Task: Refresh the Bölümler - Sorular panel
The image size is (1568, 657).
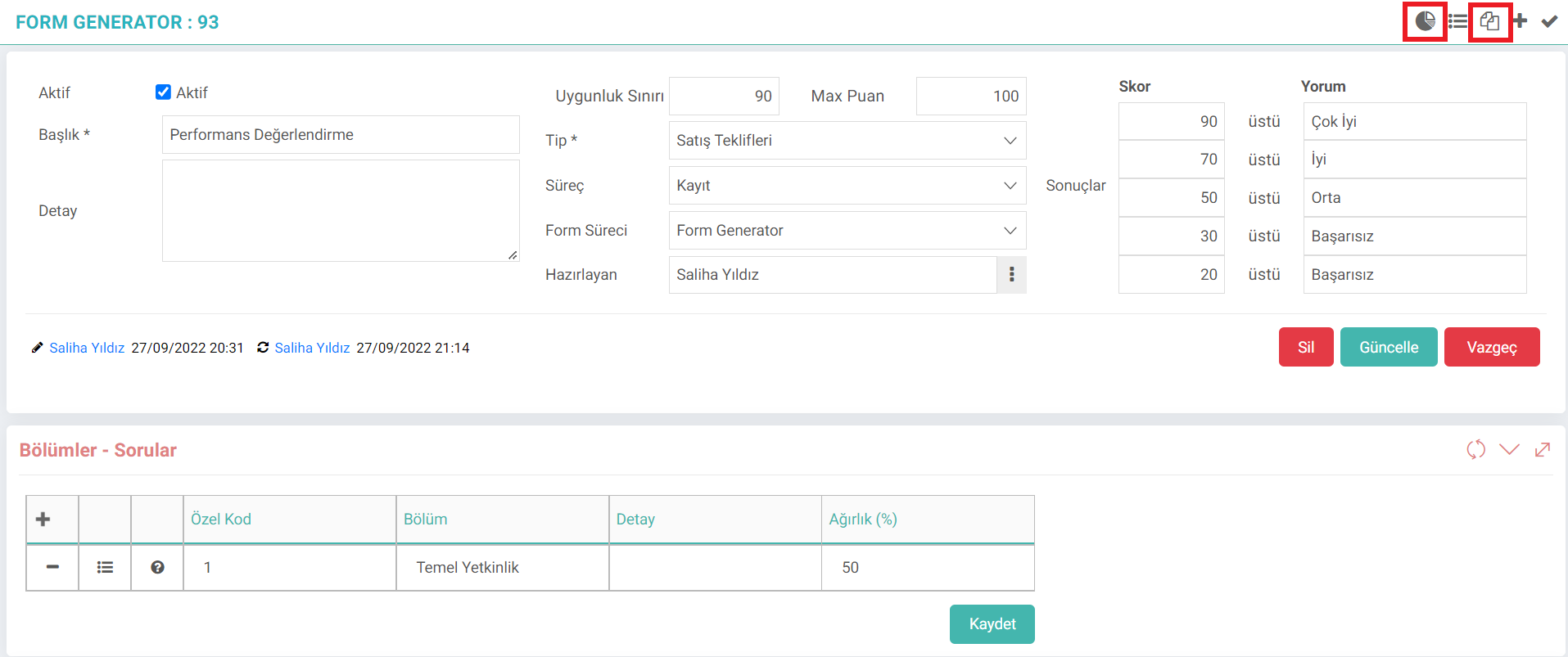Action: click(x=1475, y=449)
